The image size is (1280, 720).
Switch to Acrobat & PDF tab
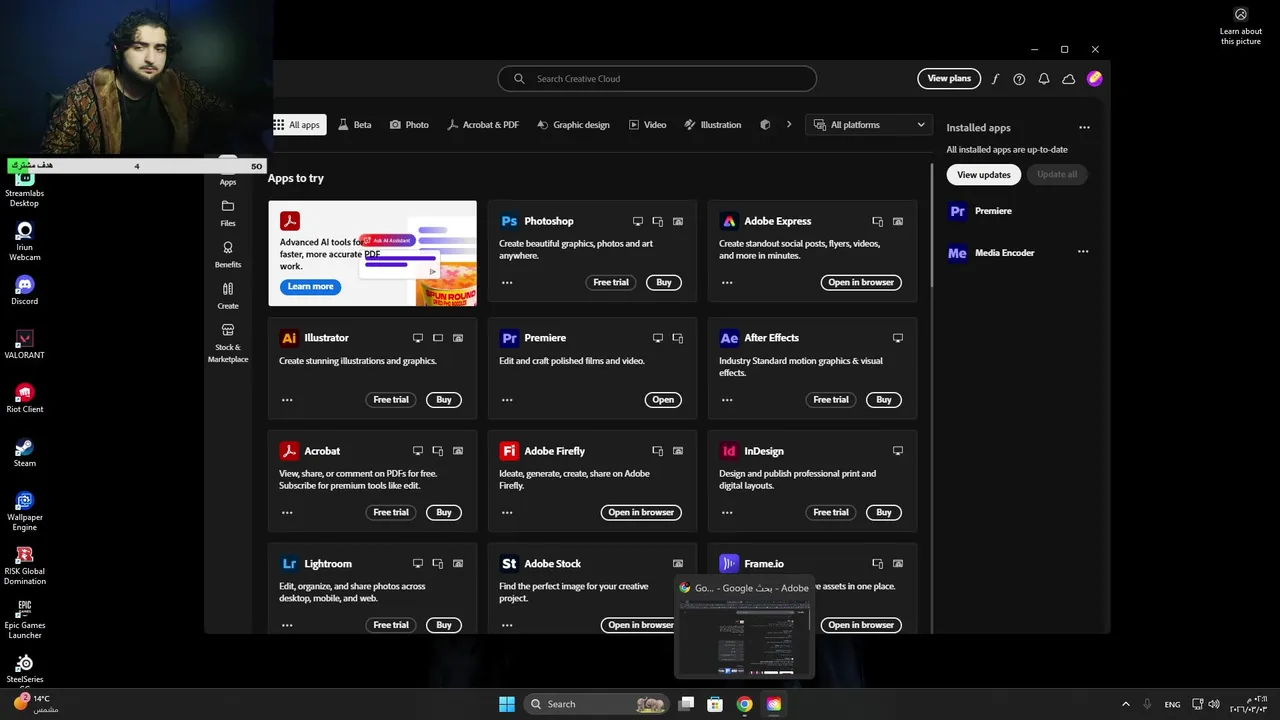point(483,125)
